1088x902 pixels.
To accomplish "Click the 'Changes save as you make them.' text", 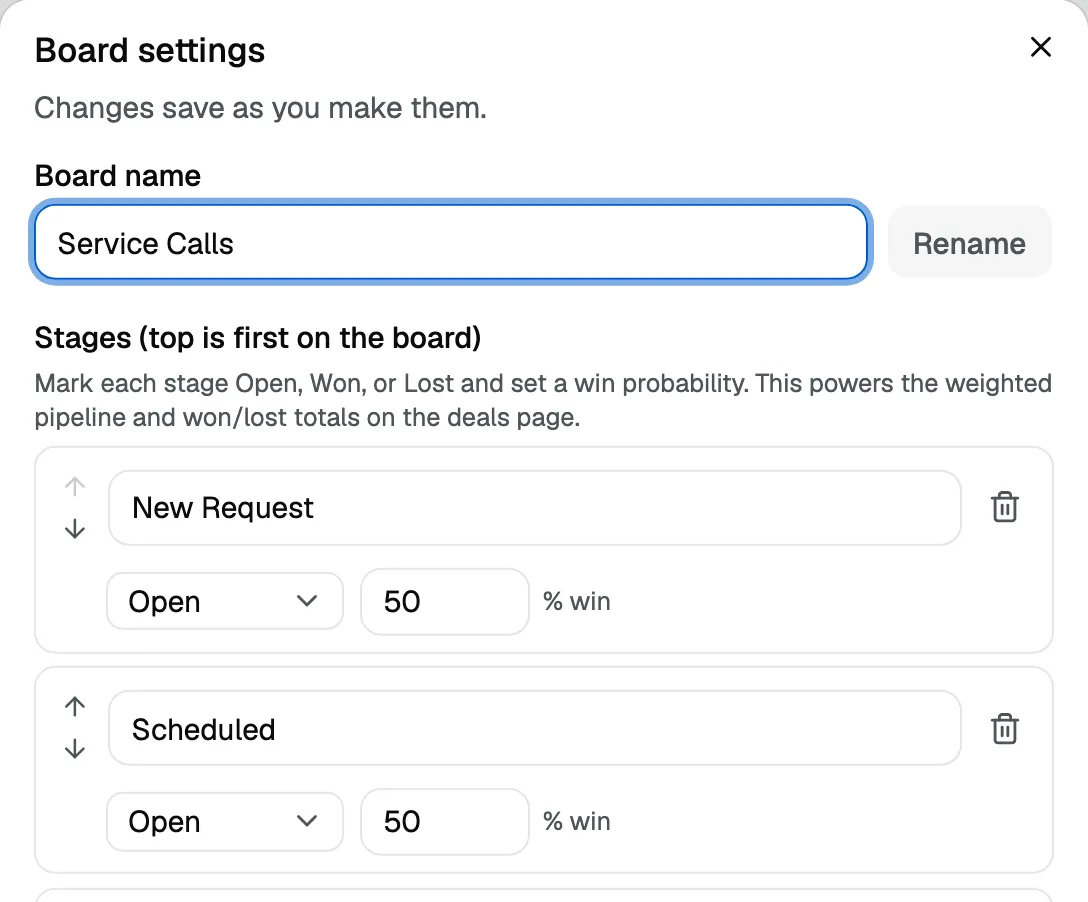I will click(x=261, y=108).
